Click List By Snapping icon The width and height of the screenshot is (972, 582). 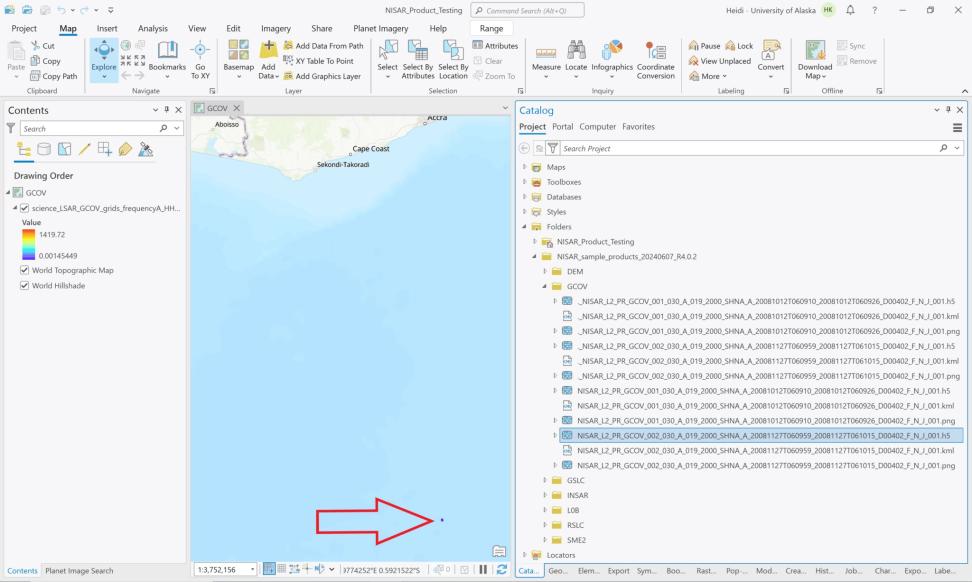point(105,149)
